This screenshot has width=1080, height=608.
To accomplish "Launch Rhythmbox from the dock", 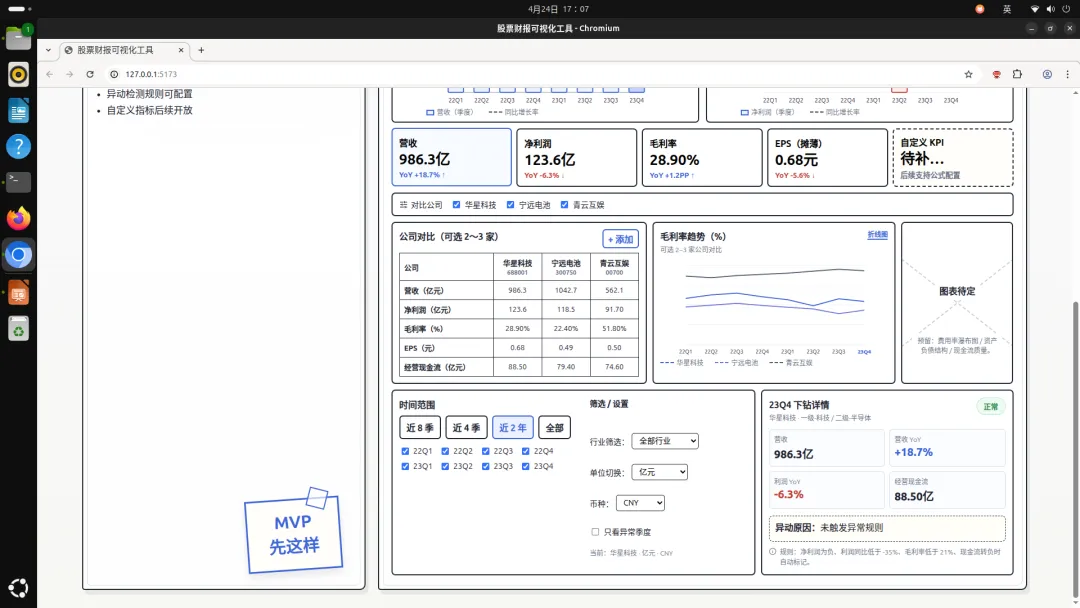I will tap(19, 74).
